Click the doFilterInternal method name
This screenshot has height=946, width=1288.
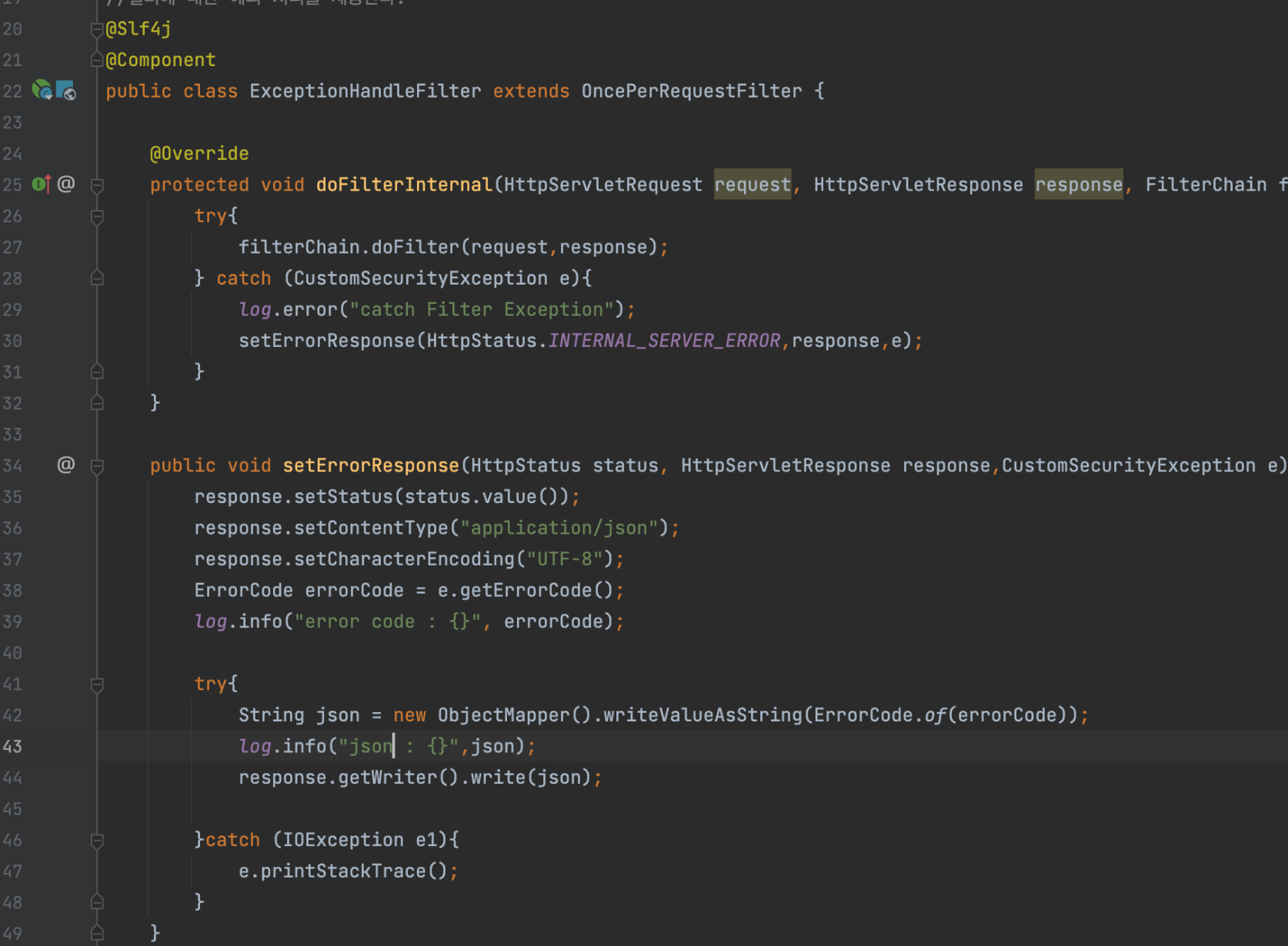point(404,185)
